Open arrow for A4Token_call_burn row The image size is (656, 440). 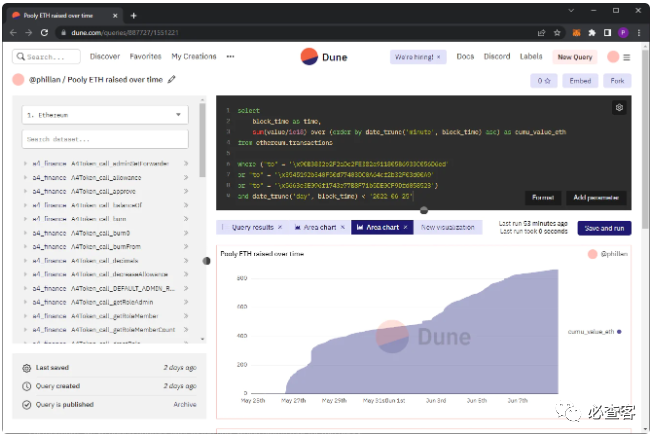(x=186, y=219)
